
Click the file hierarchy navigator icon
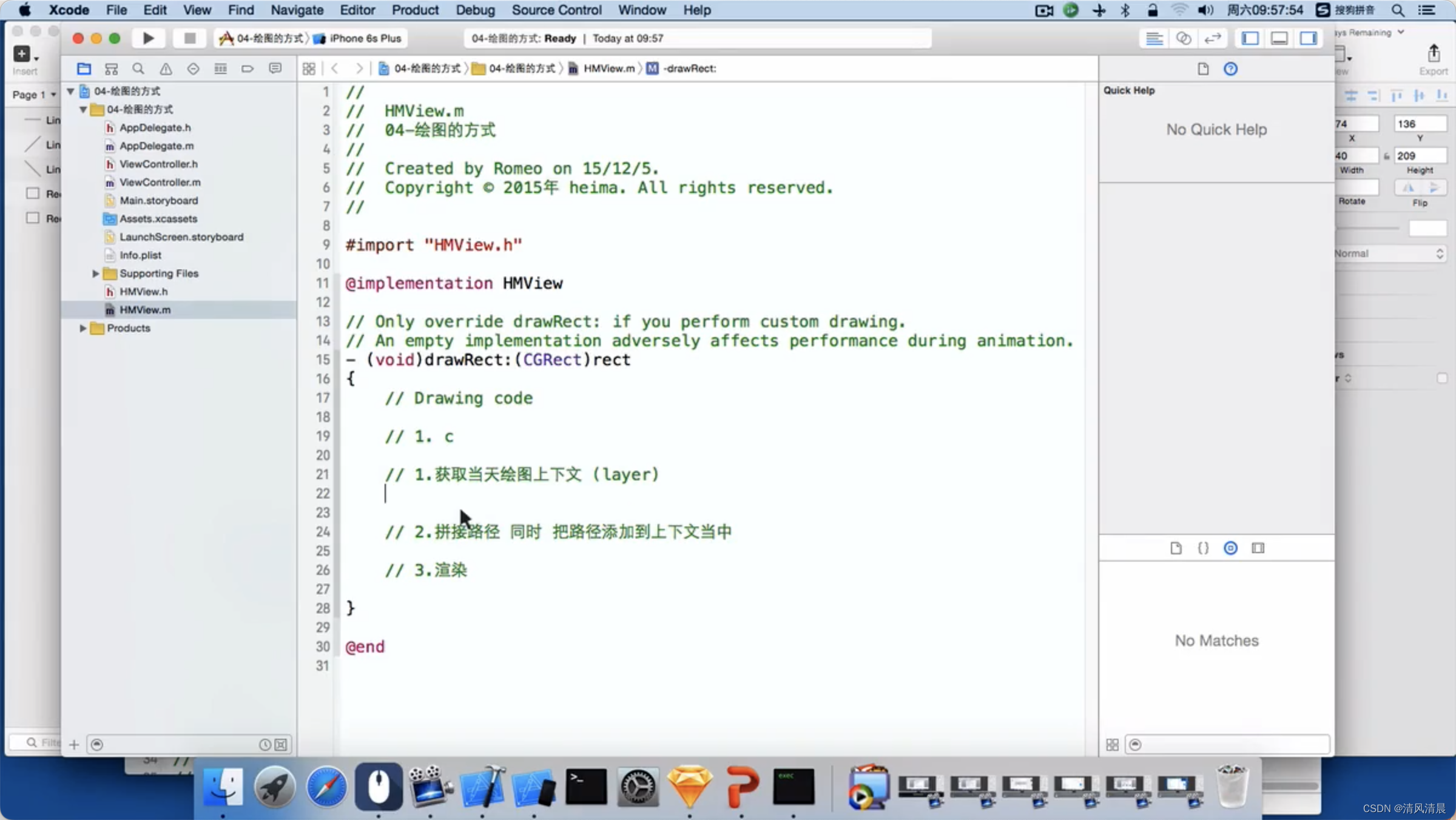click(x=85, y=67)
